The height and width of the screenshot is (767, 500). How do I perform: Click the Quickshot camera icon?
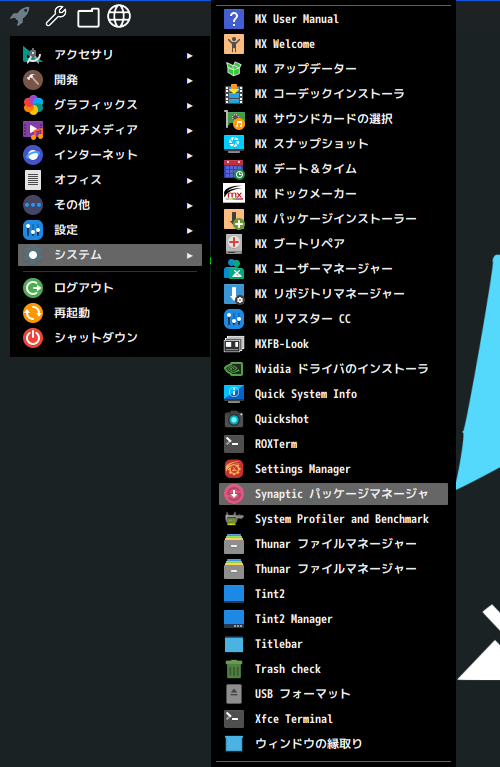234,419
